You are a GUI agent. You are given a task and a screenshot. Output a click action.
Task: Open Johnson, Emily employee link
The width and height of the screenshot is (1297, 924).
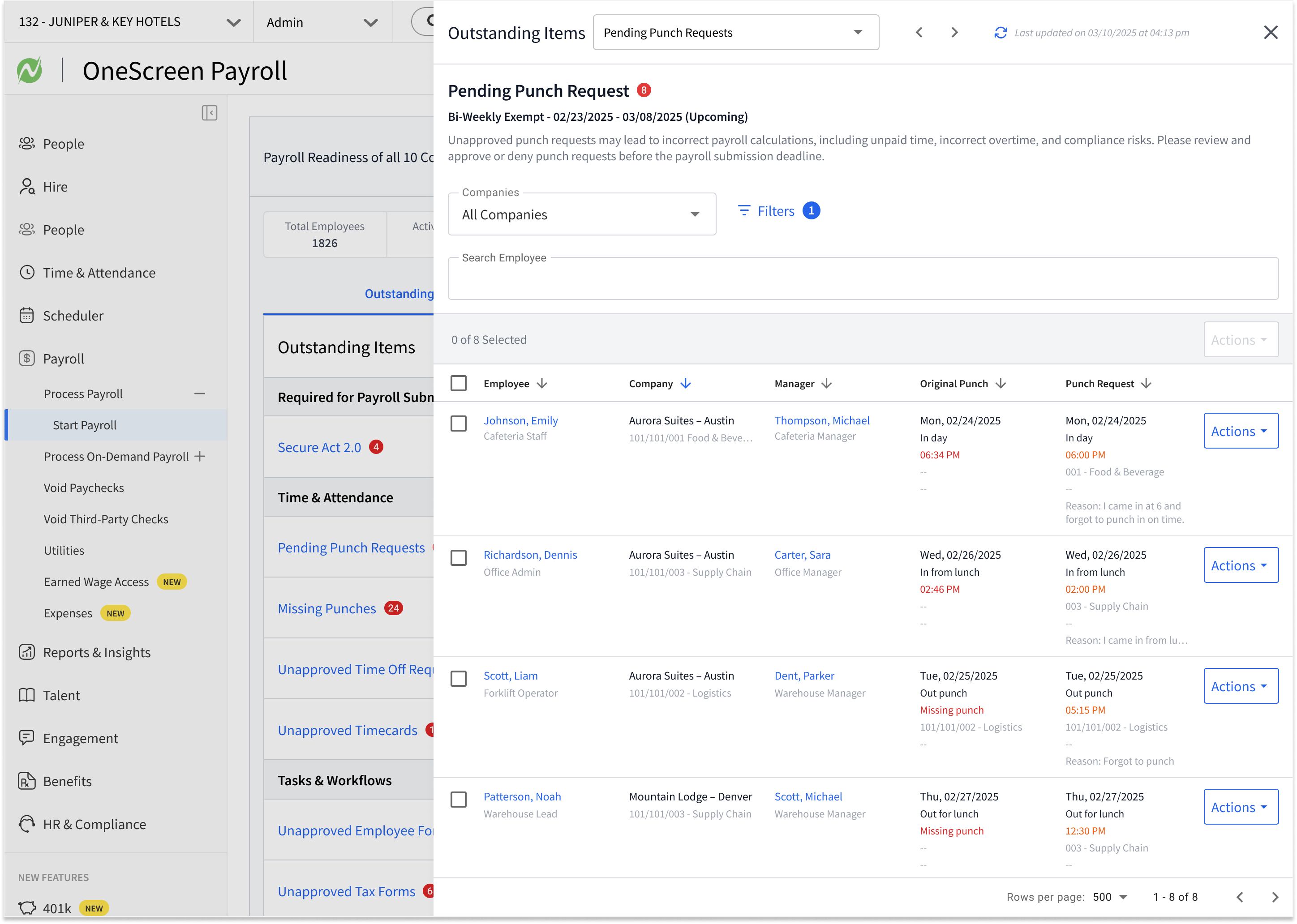521,420
